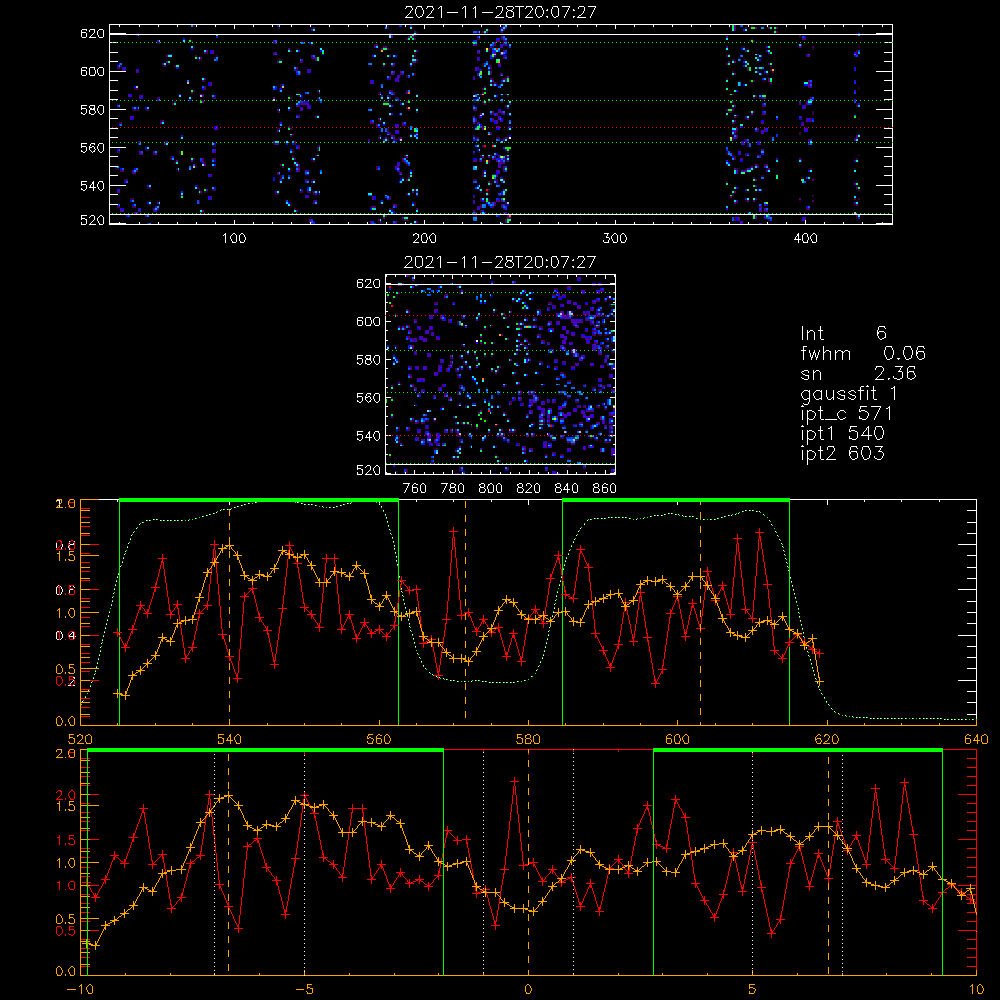Image resolution: width=1000 pixels, height=1000 pixels.
Task: Click the left green bar atop bottom plot
Action: click(265, 751)
